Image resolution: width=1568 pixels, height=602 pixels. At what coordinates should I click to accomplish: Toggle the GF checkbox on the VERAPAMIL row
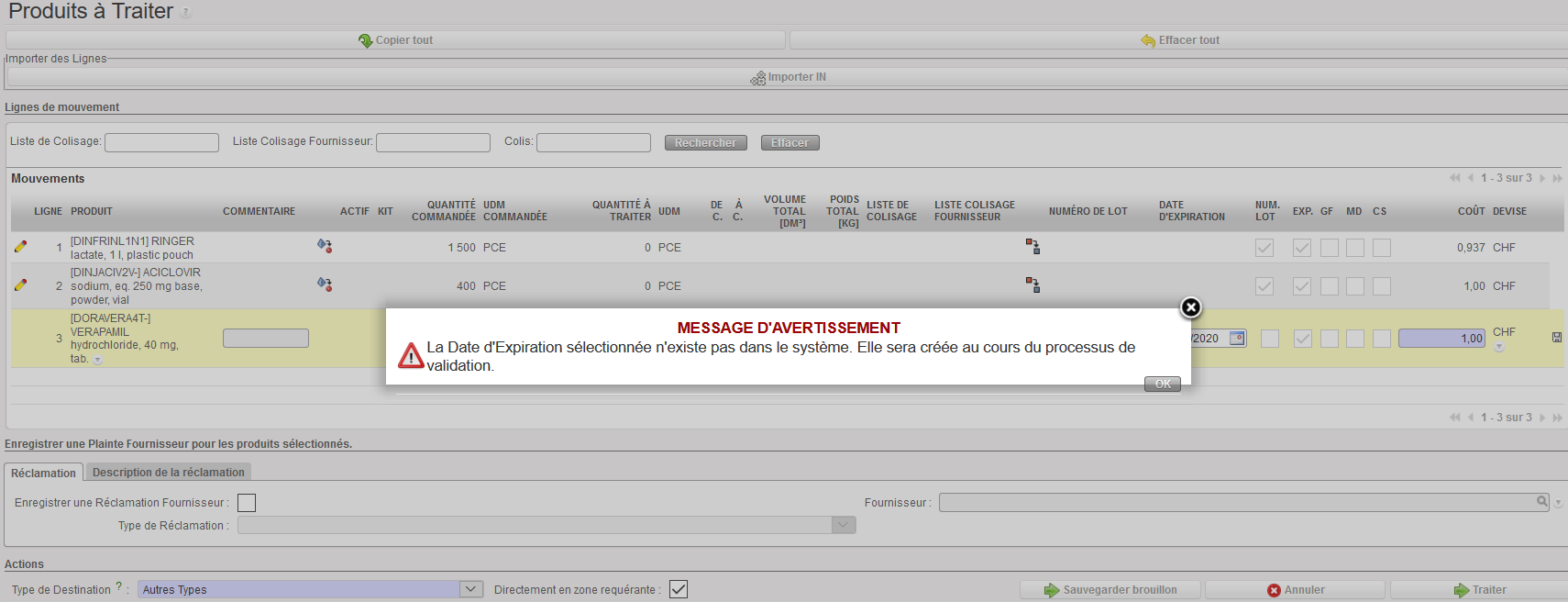(1329, 339)
